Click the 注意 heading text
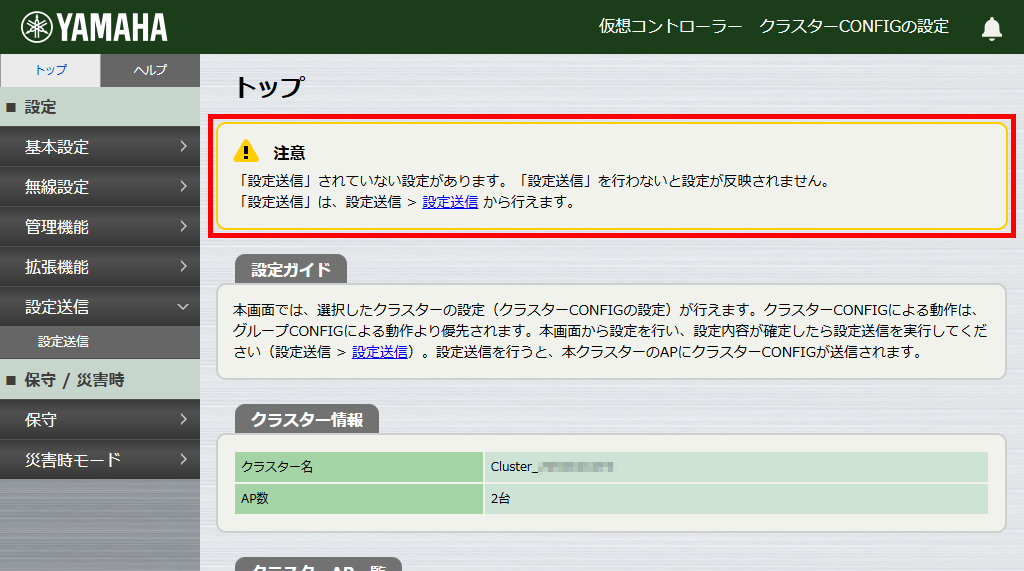 click(x=289, y=153)
